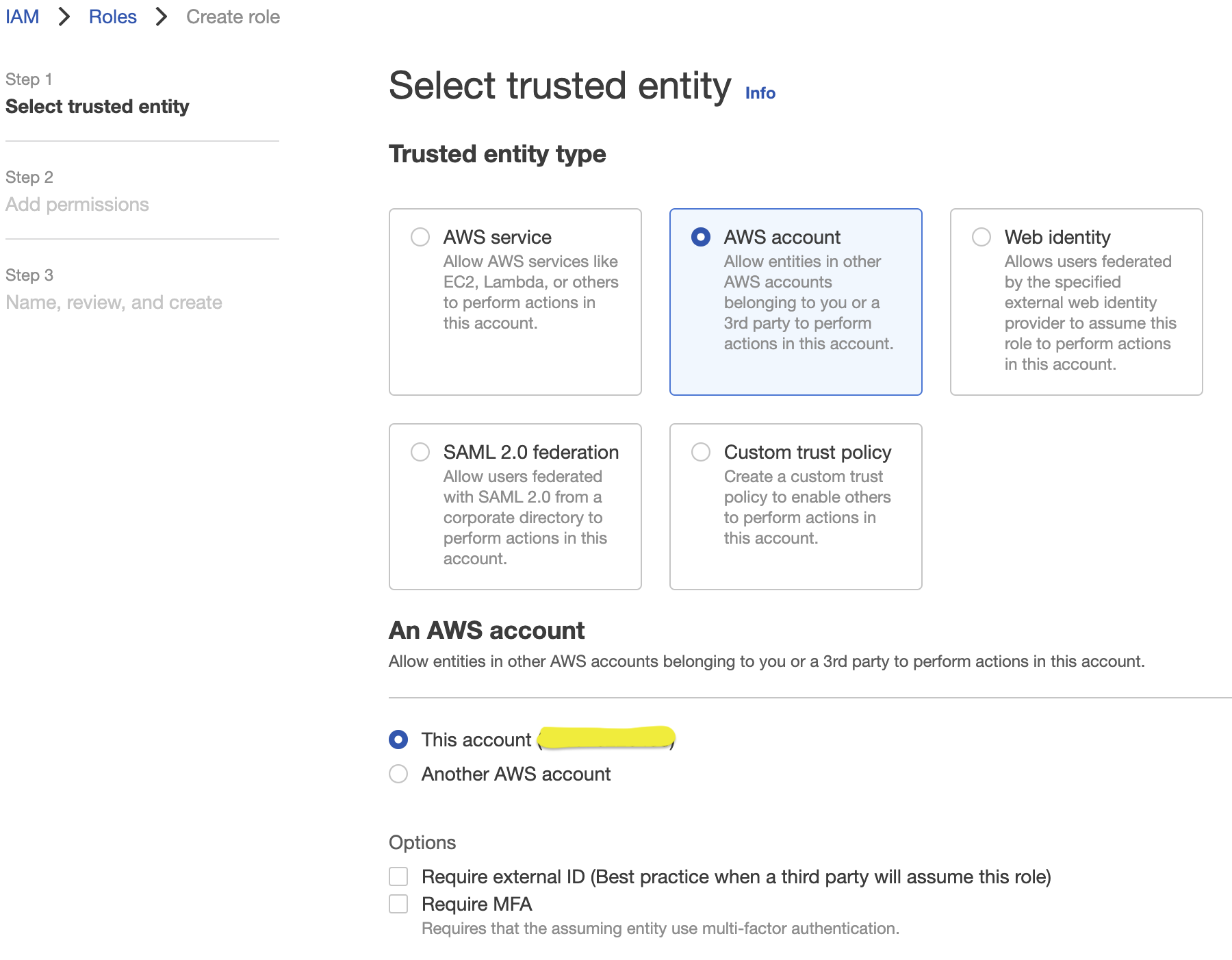Enable Require external ID checkbox
1232x960 pixels.
(398, 876)
